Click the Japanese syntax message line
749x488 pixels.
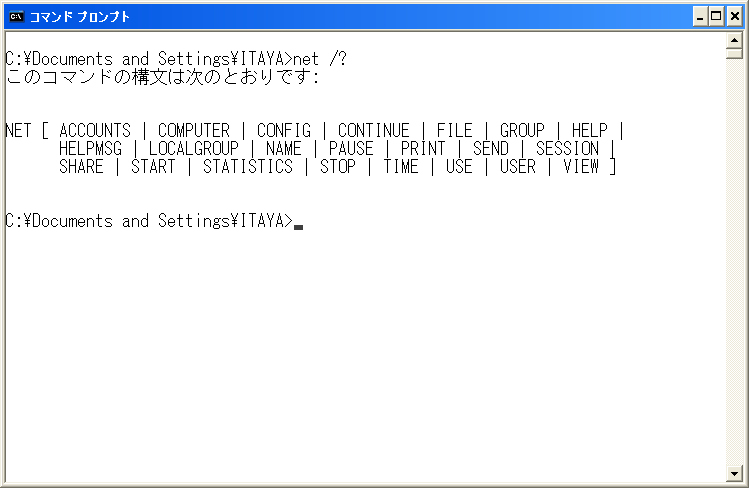pos(162,77)
